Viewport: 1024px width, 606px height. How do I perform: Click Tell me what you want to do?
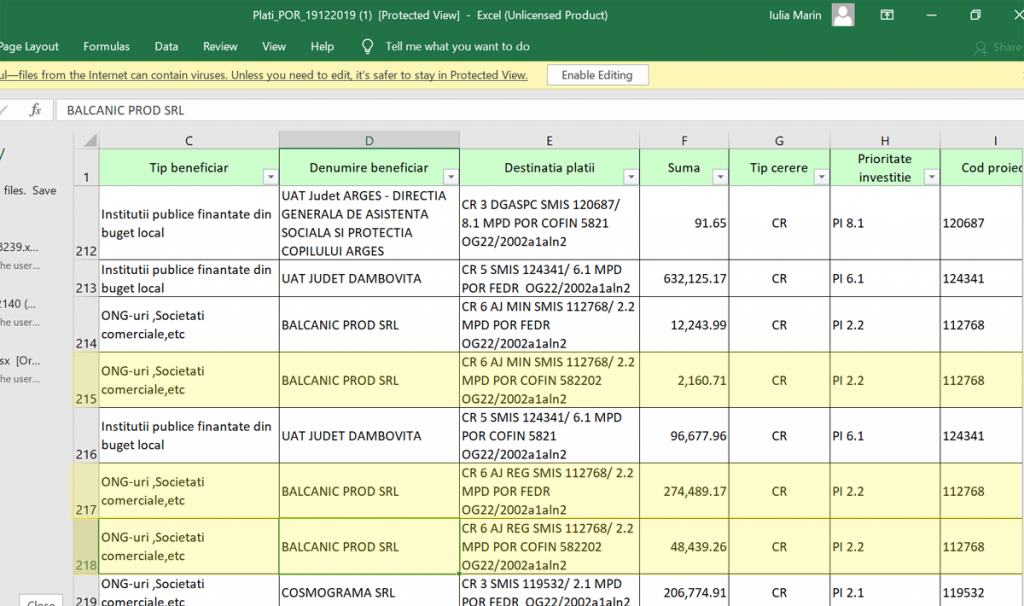click(457, 46)
